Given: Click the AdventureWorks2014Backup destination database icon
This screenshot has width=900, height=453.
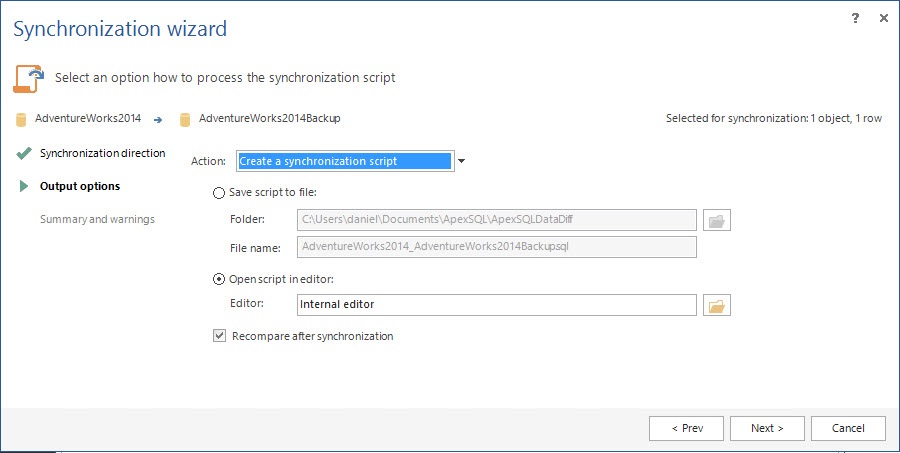Looking at the screenshot, I should point(184,119).
